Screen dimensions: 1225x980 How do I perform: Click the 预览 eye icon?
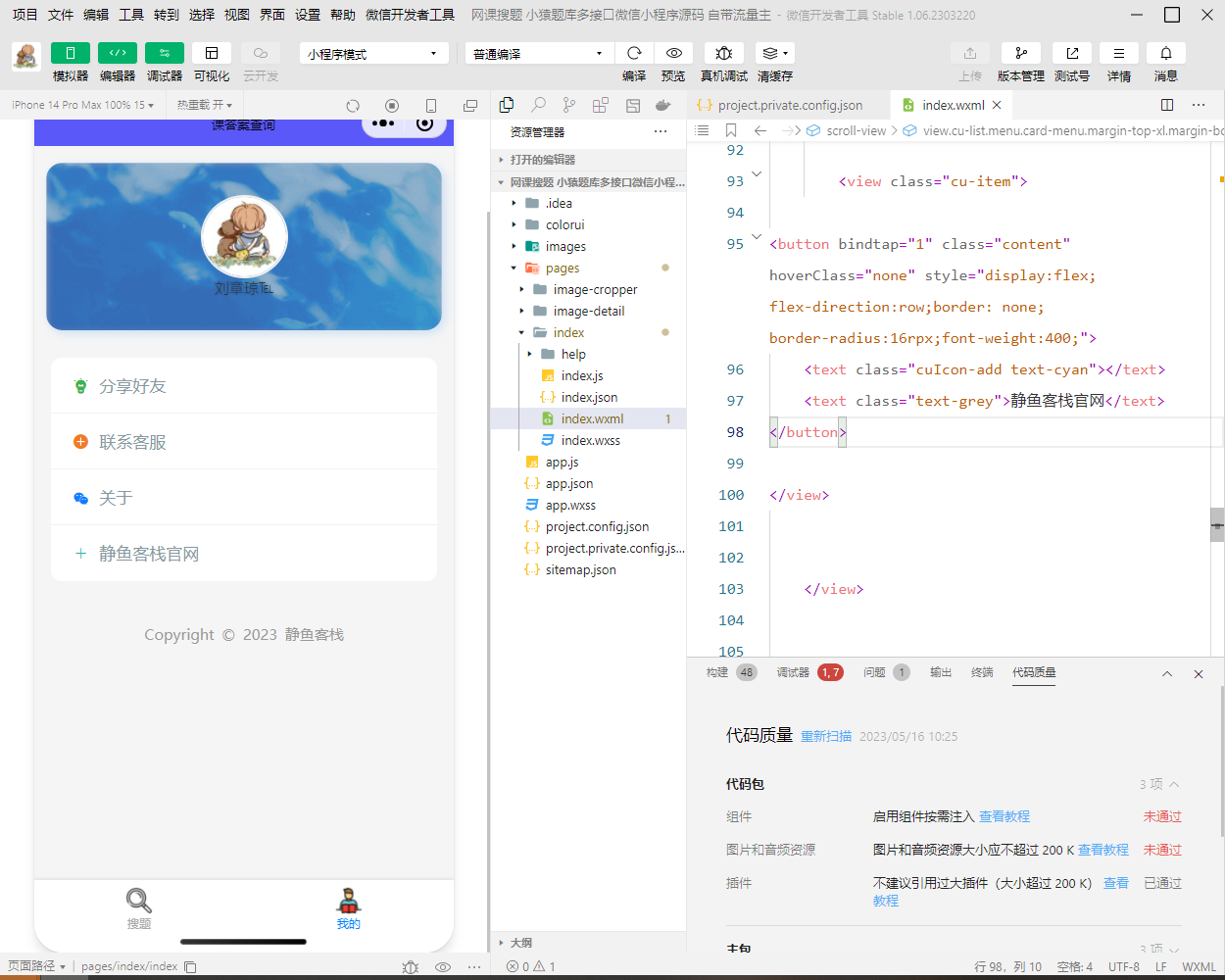pos(673,53)
